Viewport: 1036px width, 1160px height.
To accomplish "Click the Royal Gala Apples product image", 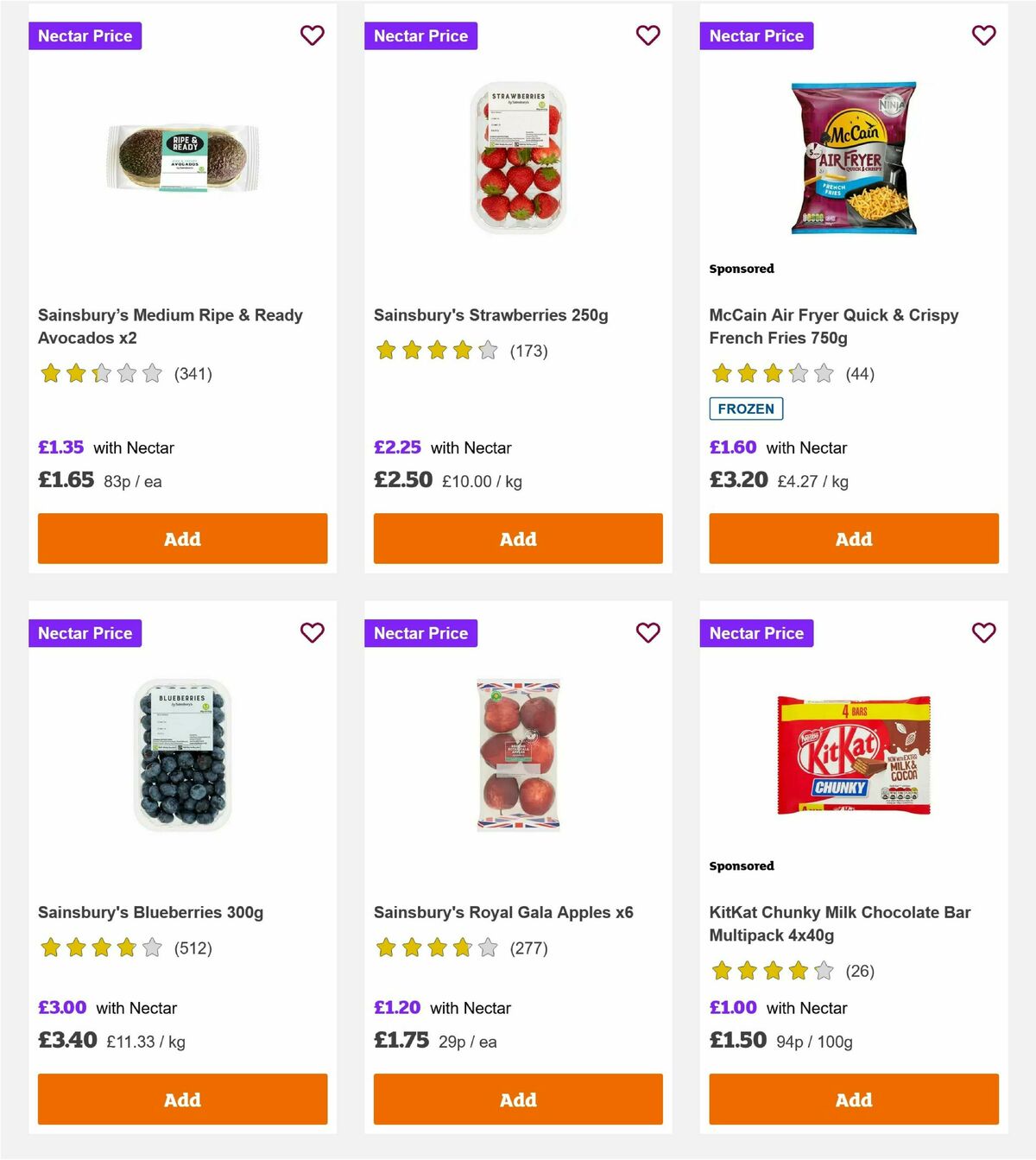I will click(517, 751).
